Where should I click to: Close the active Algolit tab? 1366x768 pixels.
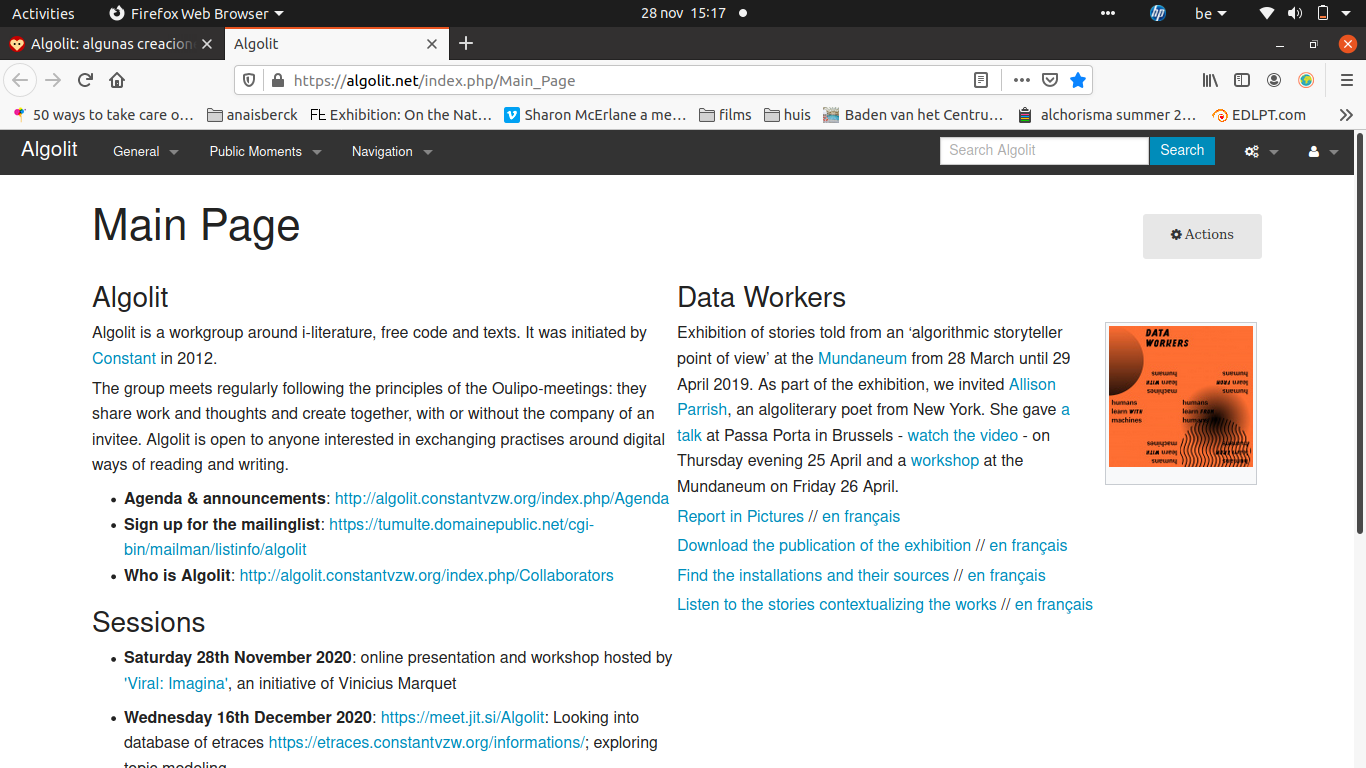tap(432, 44)
